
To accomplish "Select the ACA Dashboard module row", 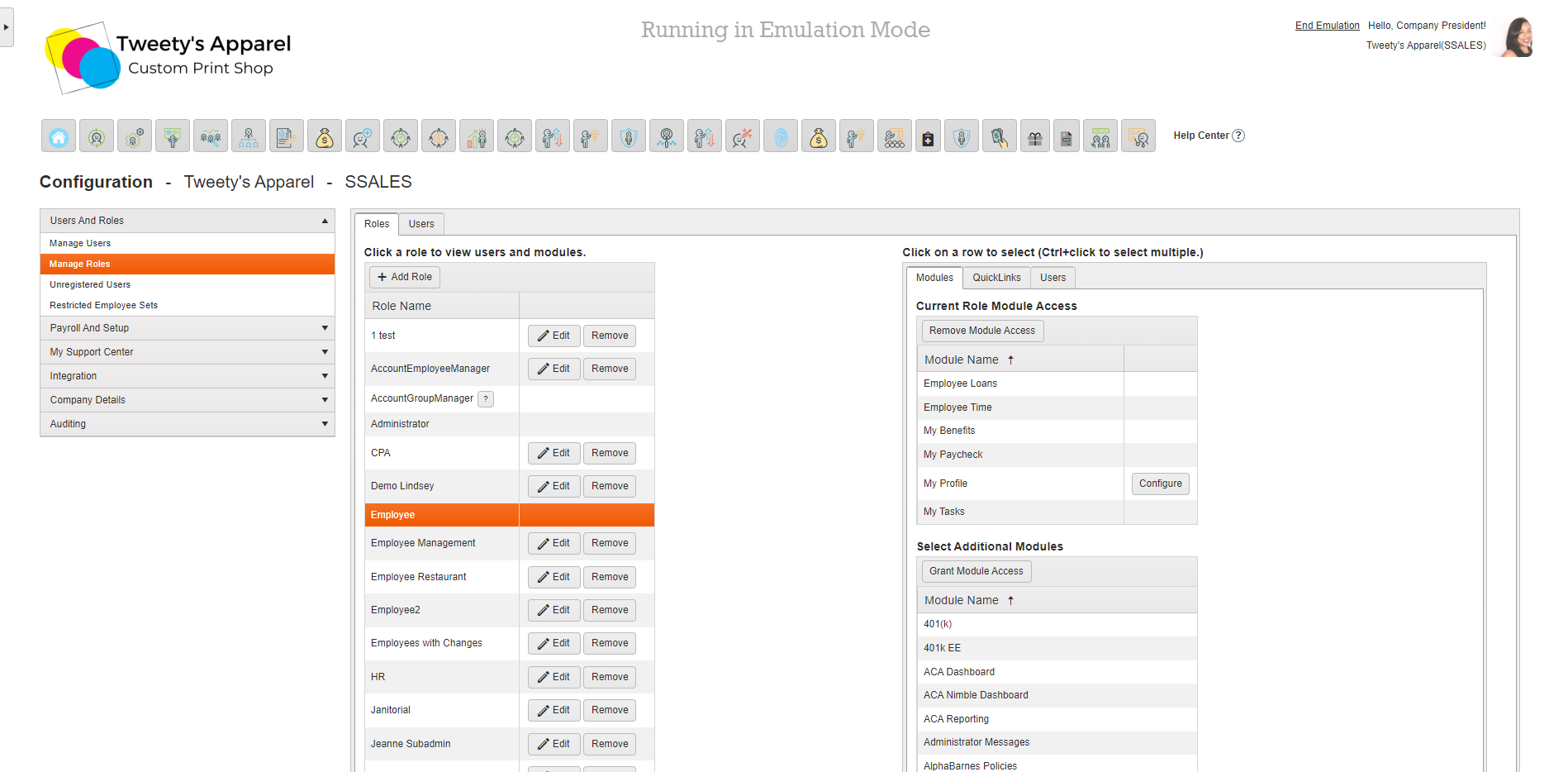I will coord(1057,672).
